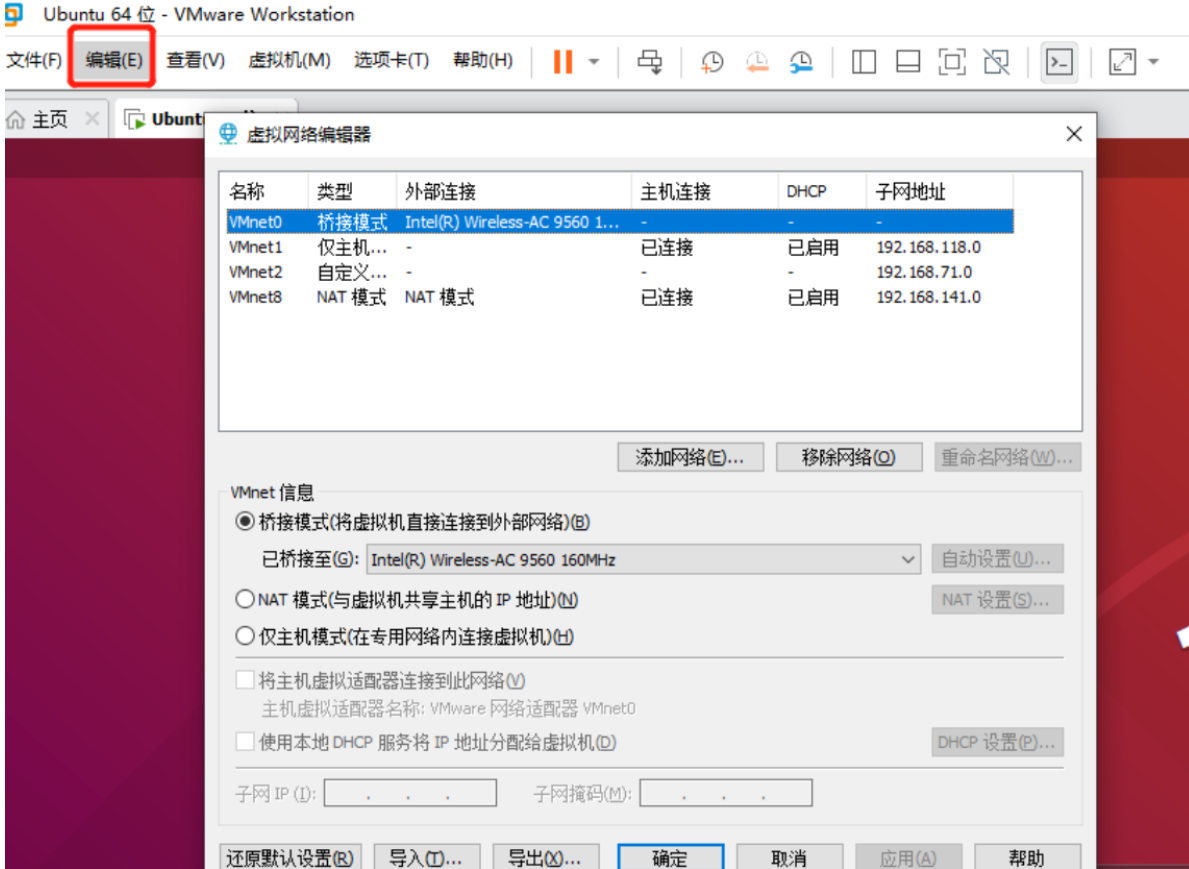Open snapshot manager via clock-wrench icon
Viewport: 1189px width, 869px height.
(x=802, y=61)
